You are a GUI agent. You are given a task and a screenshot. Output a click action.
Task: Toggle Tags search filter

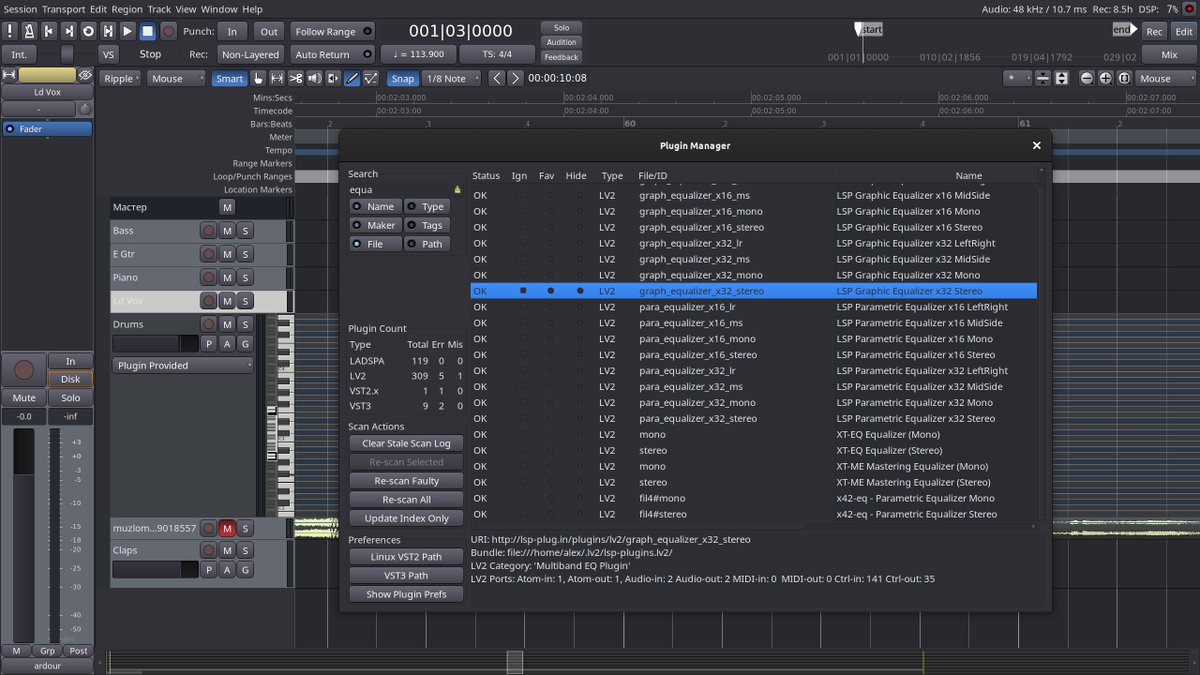(x=427, y=225)
